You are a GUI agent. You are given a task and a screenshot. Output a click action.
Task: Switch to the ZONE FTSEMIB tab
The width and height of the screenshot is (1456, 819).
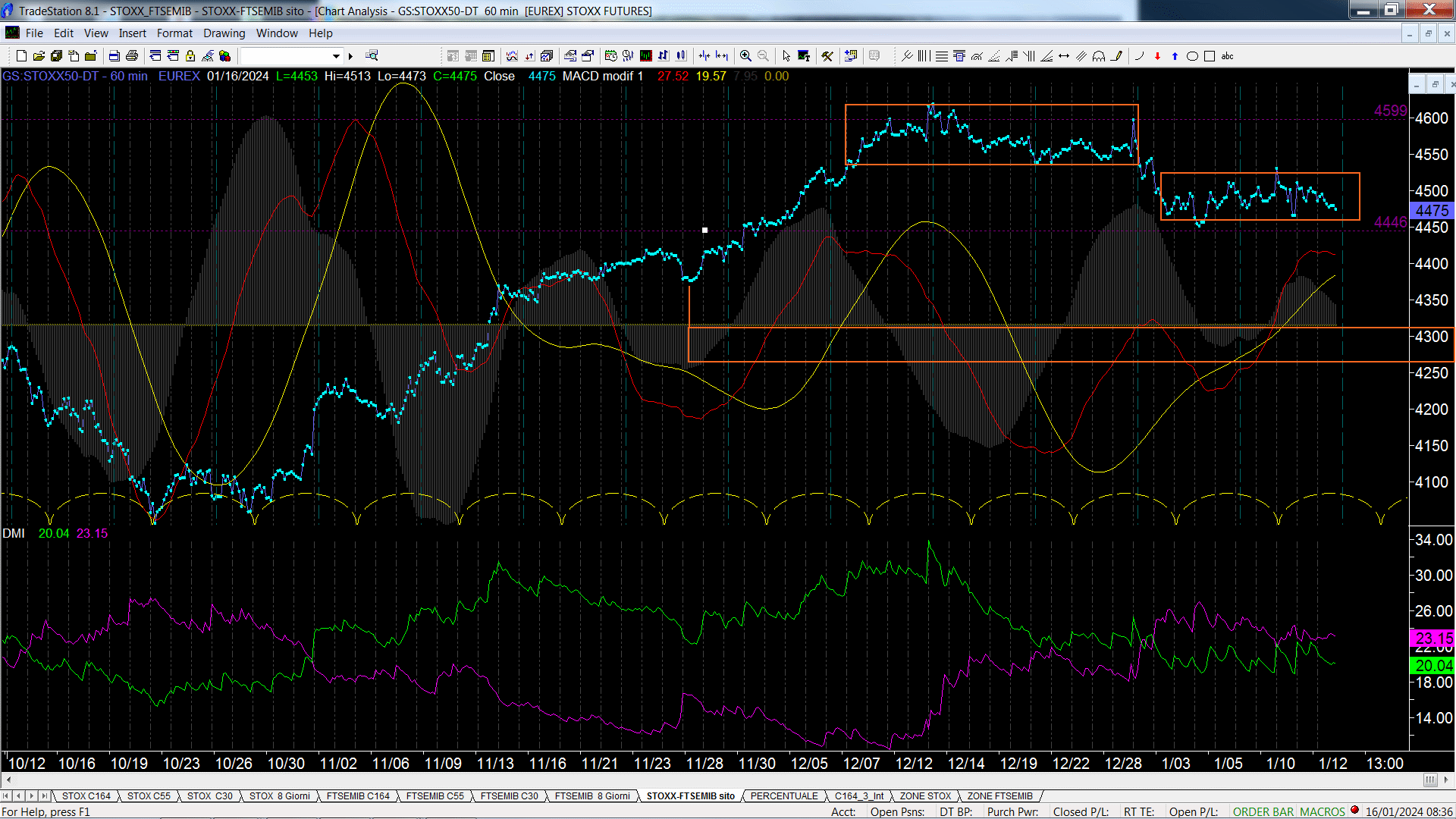click(999, 795)
